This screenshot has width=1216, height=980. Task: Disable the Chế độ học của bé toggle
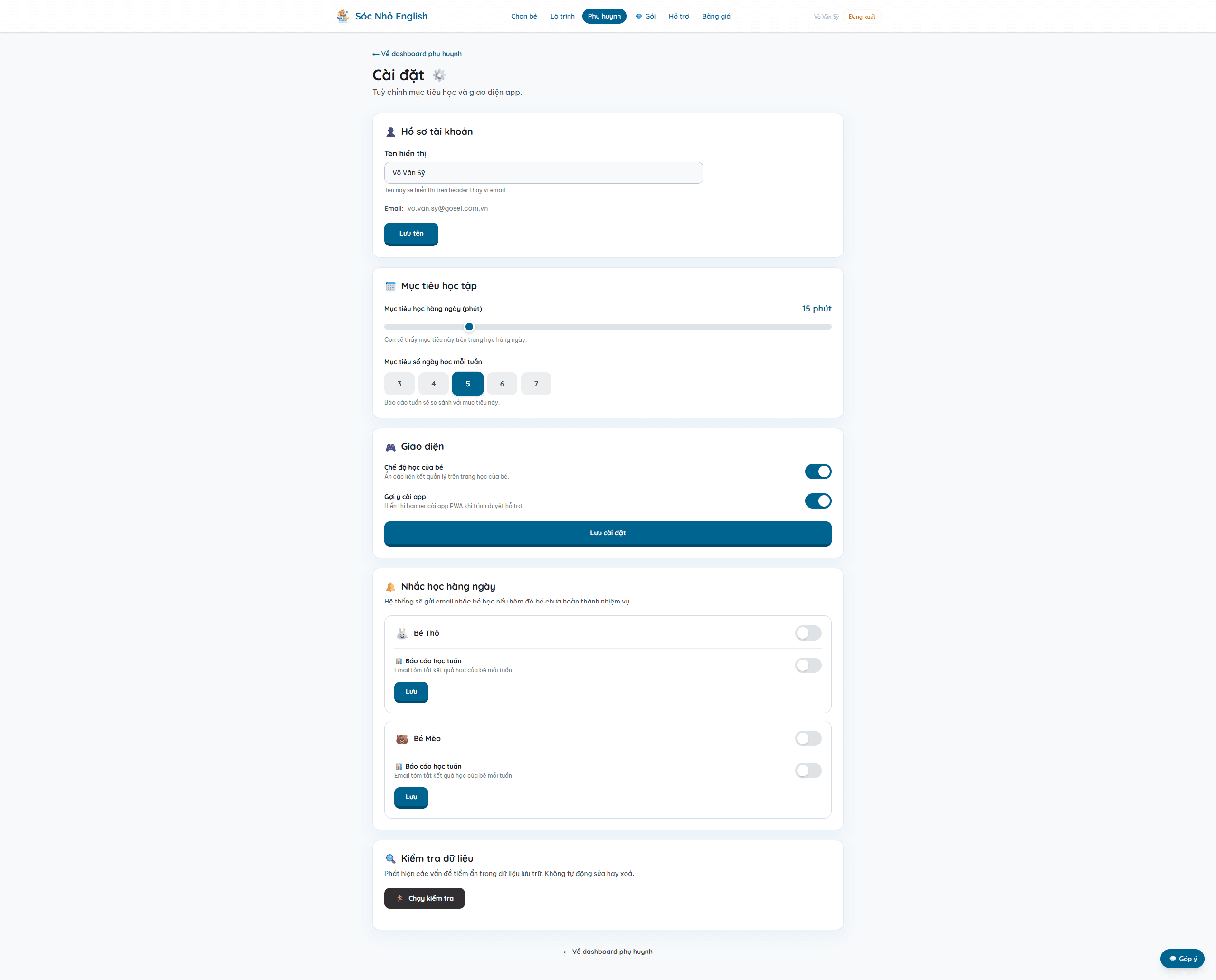click(818, 471)
